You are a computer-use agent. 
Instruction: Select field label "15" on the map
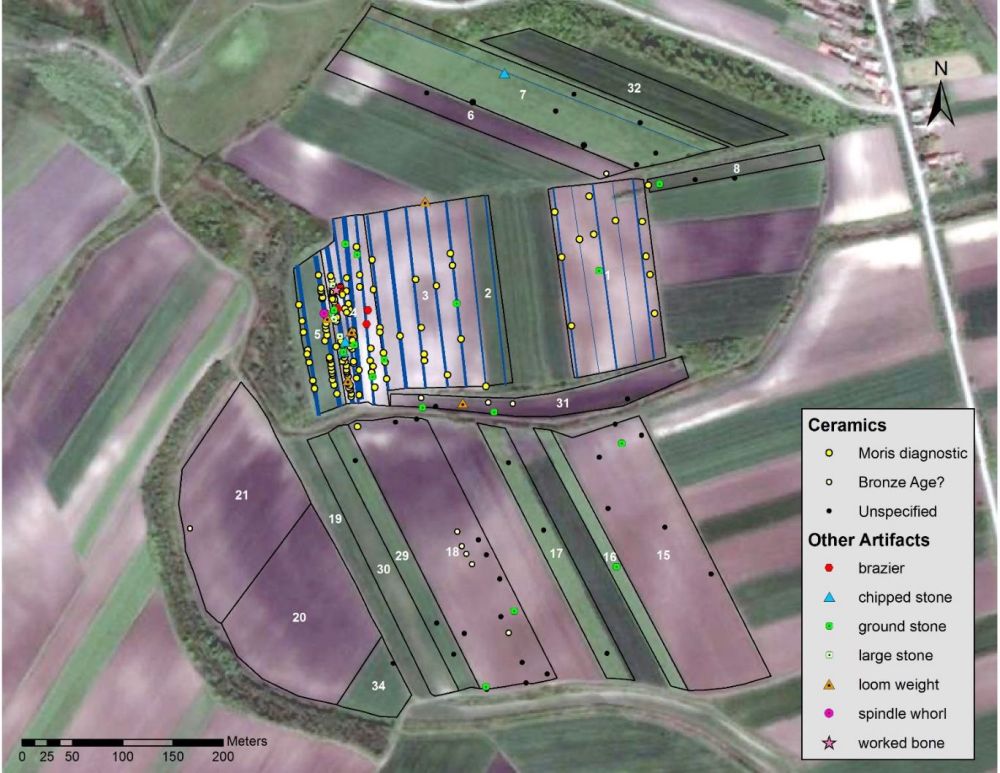pos(663,556)
